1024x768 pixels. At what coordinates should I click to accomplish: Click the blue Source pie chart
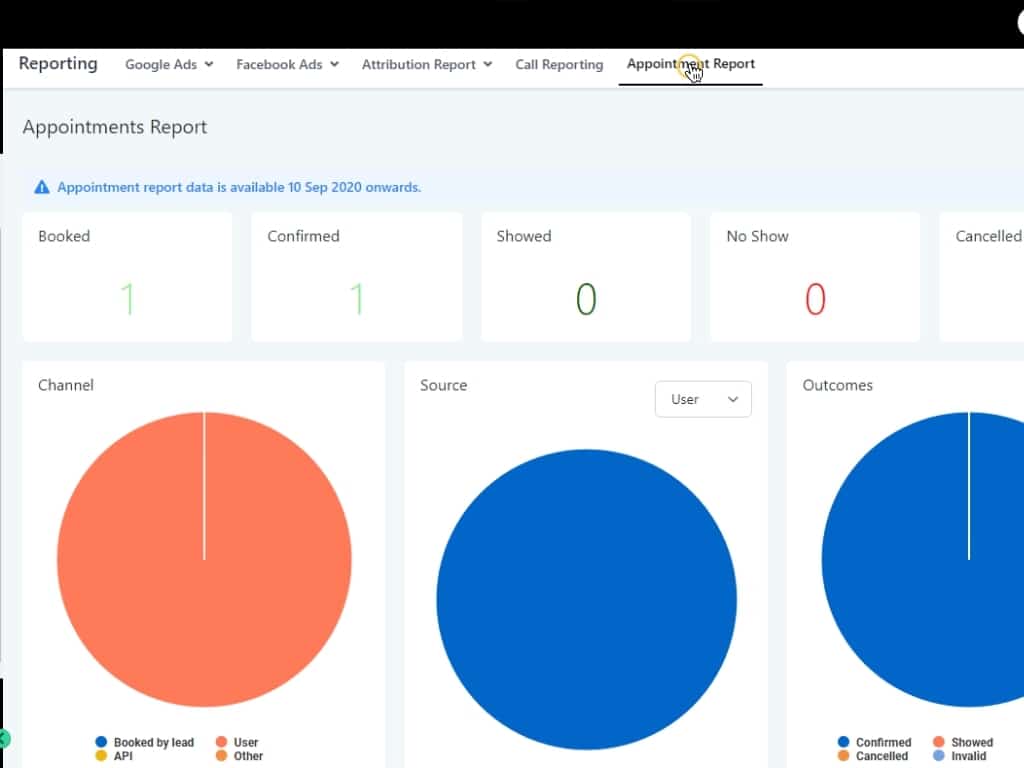tap(586, 600)
